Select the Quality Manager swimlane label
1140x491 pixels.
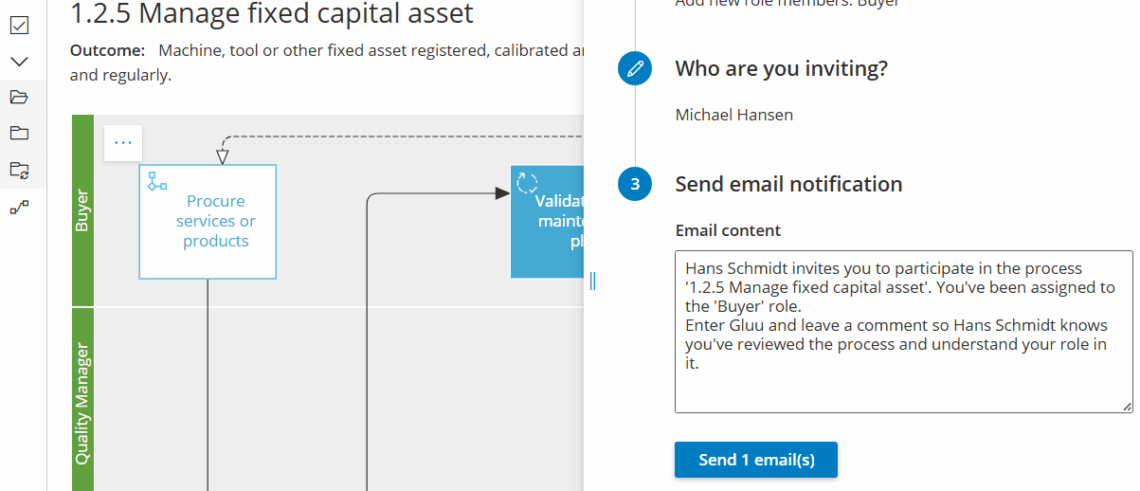[83, 403]
